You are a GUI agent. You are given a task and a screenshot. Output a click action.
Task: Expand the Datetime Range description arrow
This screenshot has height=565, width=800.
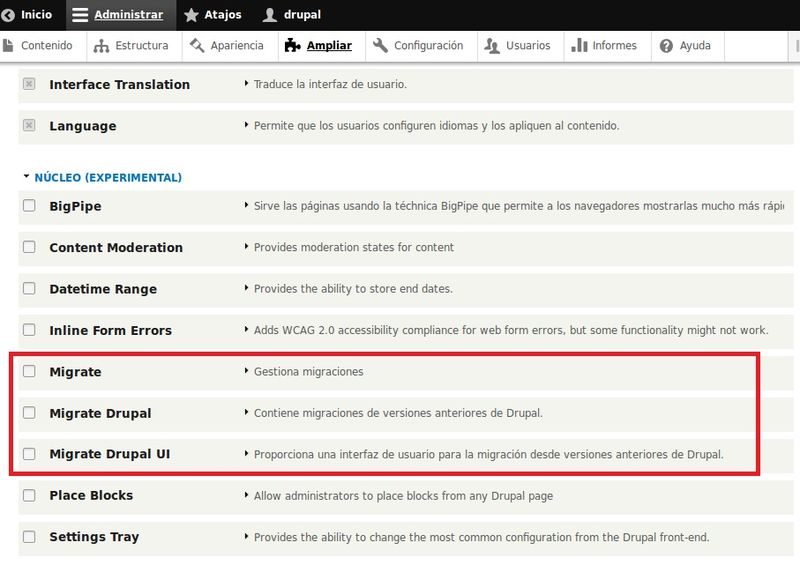click(246, 288)
